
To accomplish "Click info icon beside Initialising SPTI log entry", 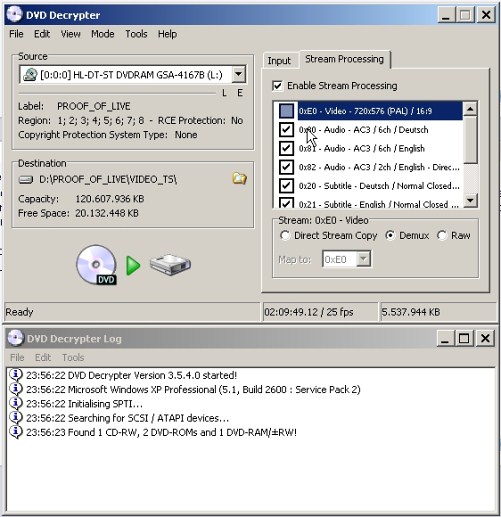I will 15,403.
